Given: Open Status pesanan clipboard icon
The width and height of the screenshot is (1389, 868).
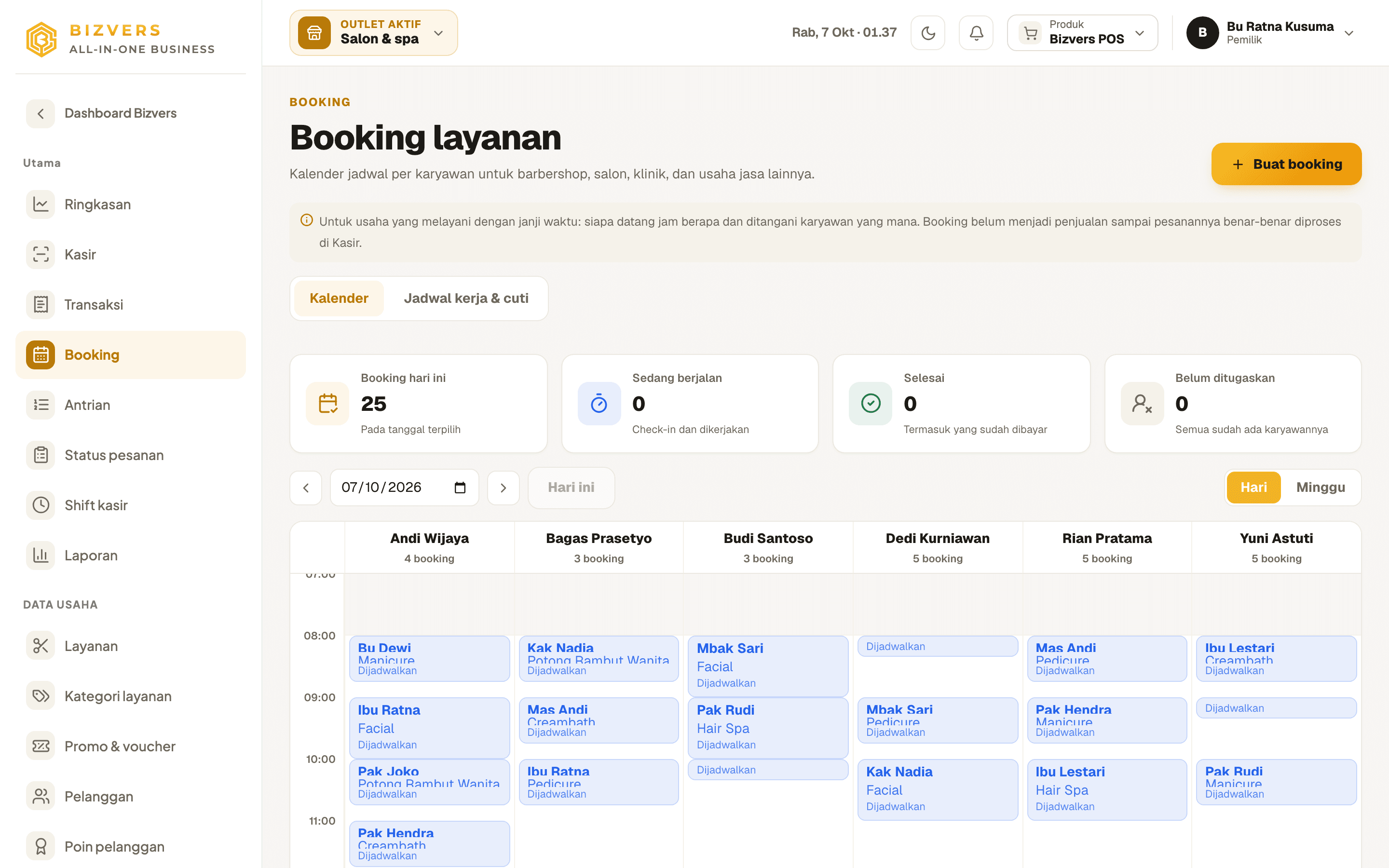Looking at the screenshot, I should point(41,455).
